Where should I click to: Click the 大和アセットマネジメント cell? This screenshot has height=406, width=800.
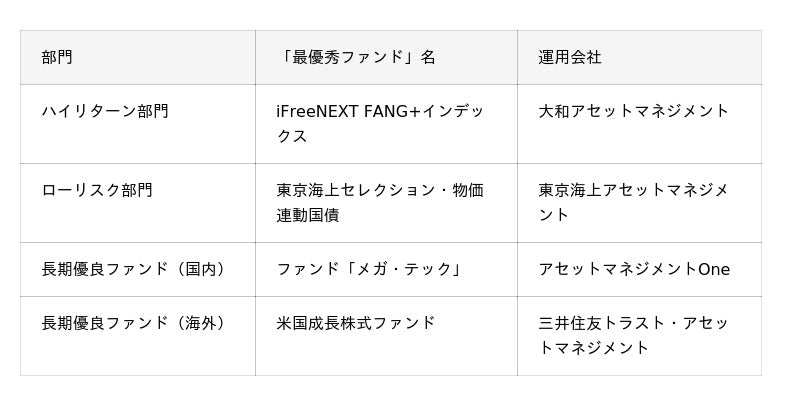[634, 111]
